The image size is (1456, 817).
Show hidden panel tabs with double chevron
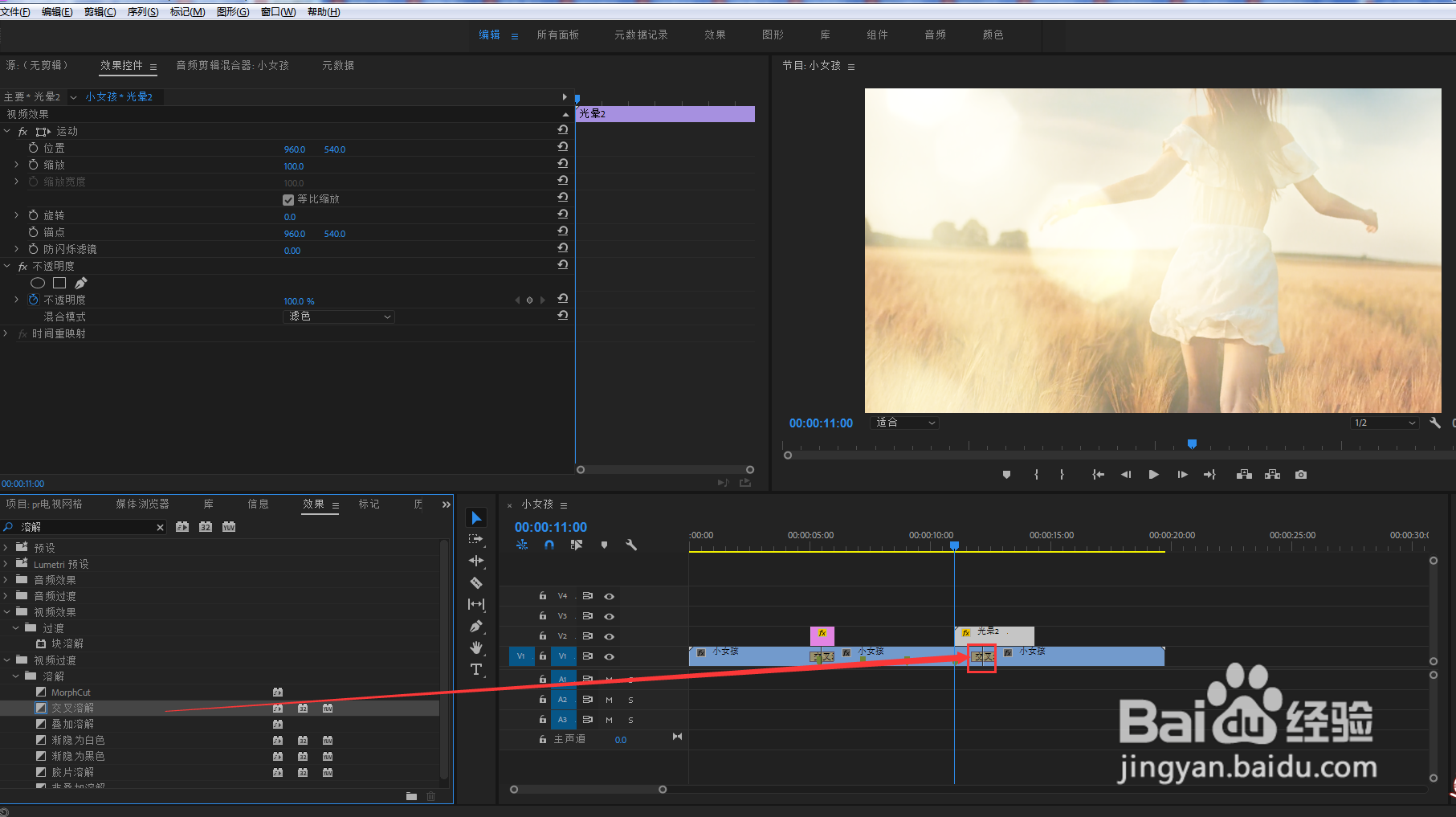tap(447, 504)
